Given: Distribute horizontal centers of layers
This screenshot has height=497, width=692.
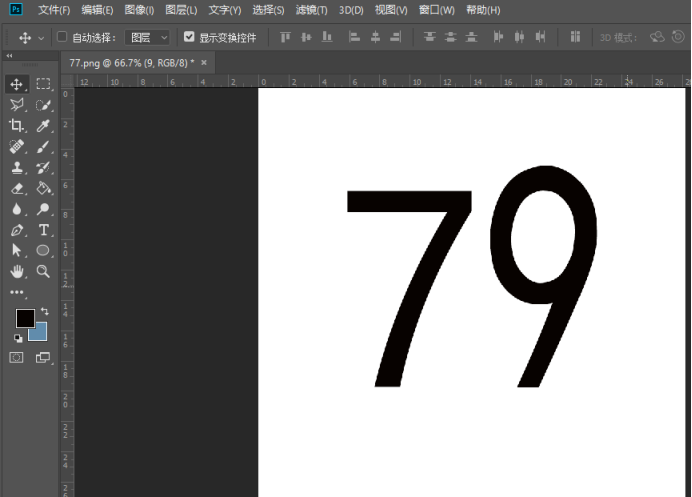Looking at the screenshot, I should click(519, 37).
